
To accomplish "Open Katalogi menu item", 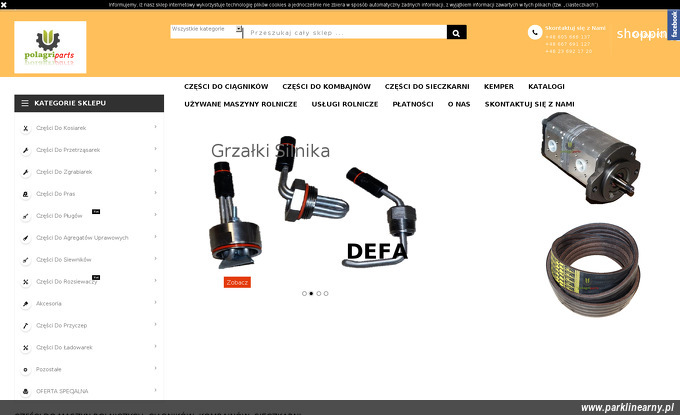I will click(546, 87).
